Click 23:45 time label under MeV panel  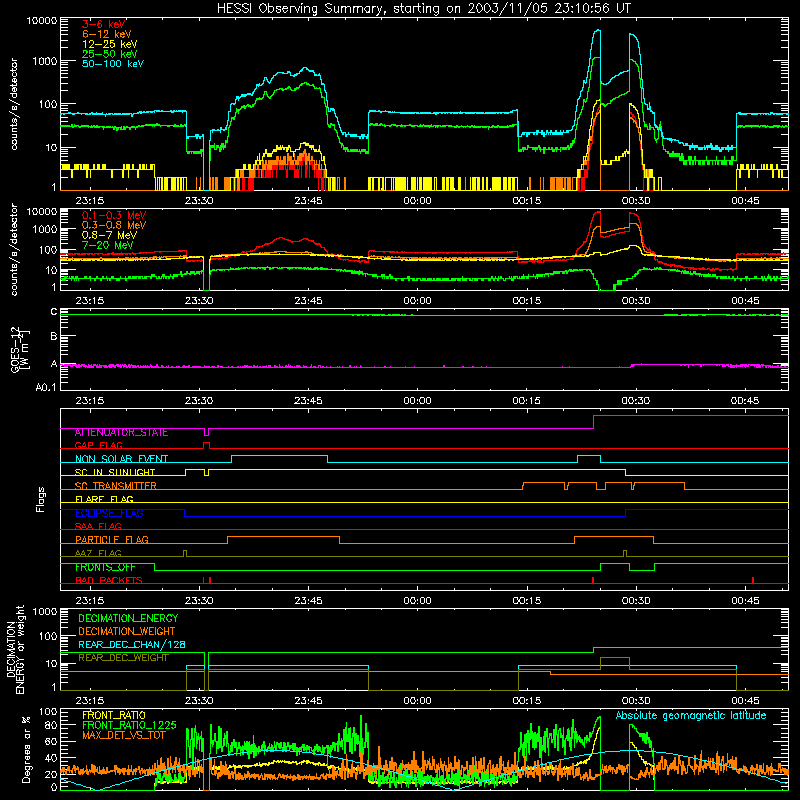point(308,301)
